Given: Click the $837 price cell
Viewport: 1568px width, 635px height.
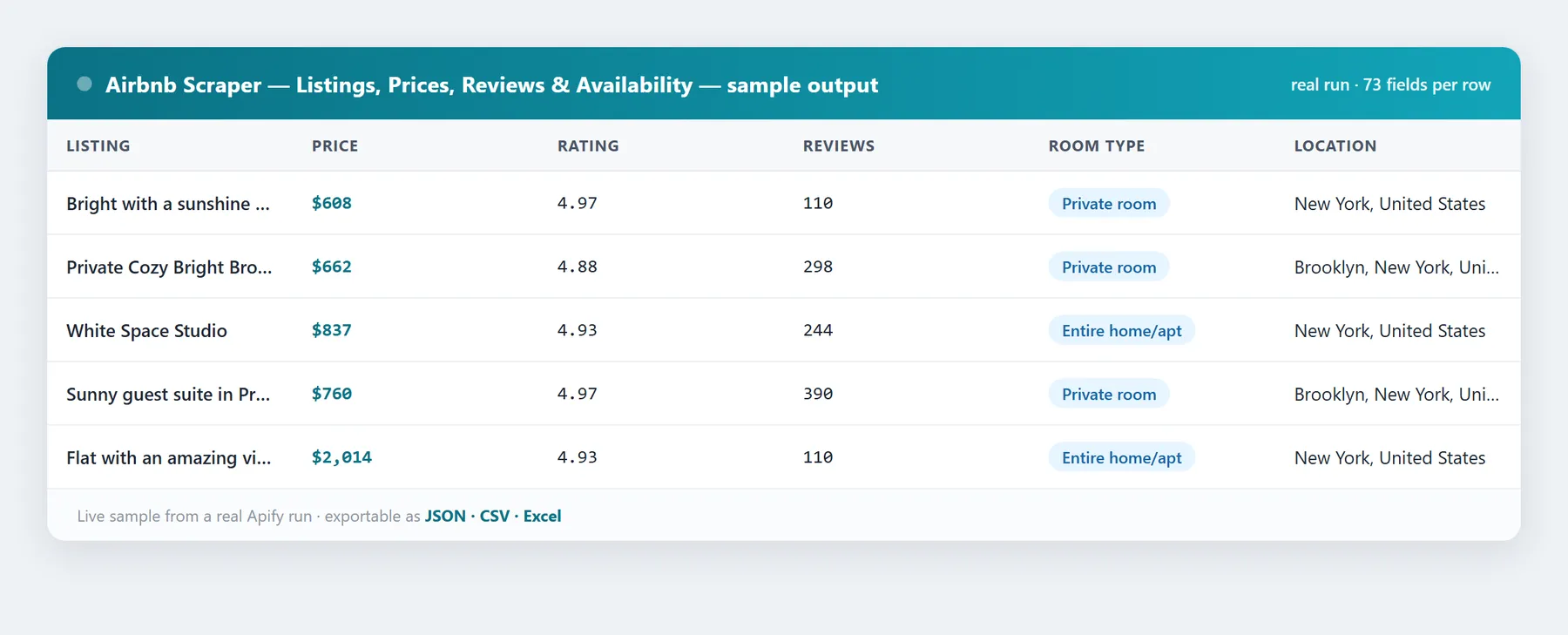Looking at the screenshot, I should pyautogui.click(x=332, y=330).
